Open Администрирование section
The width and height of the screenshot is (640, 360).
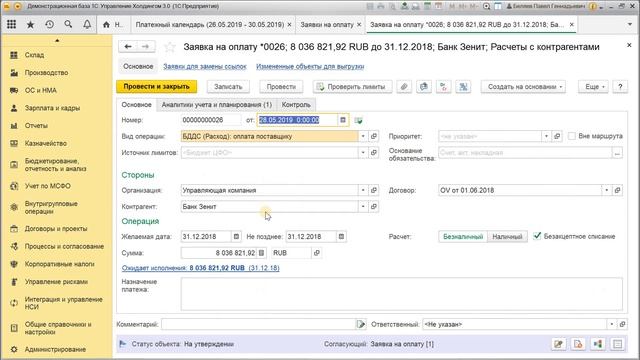[x=55, y=349]
